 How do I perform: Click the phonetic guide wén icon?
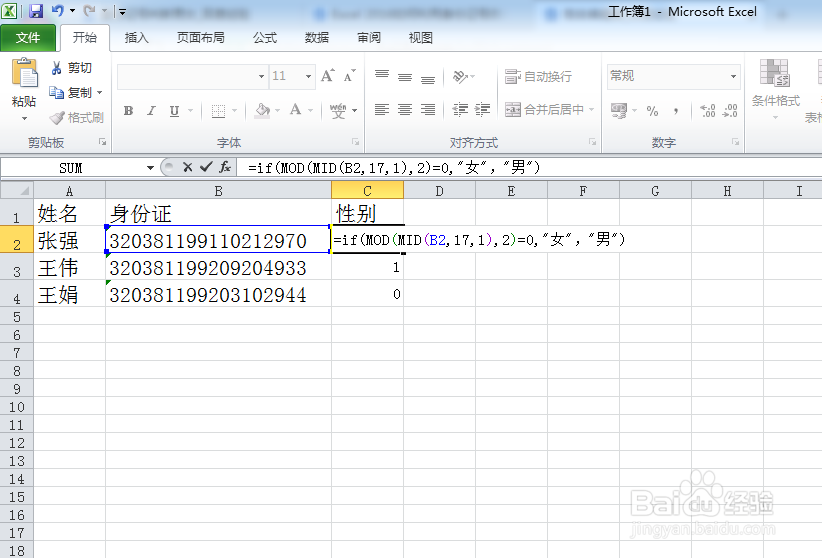pos(338,111)
